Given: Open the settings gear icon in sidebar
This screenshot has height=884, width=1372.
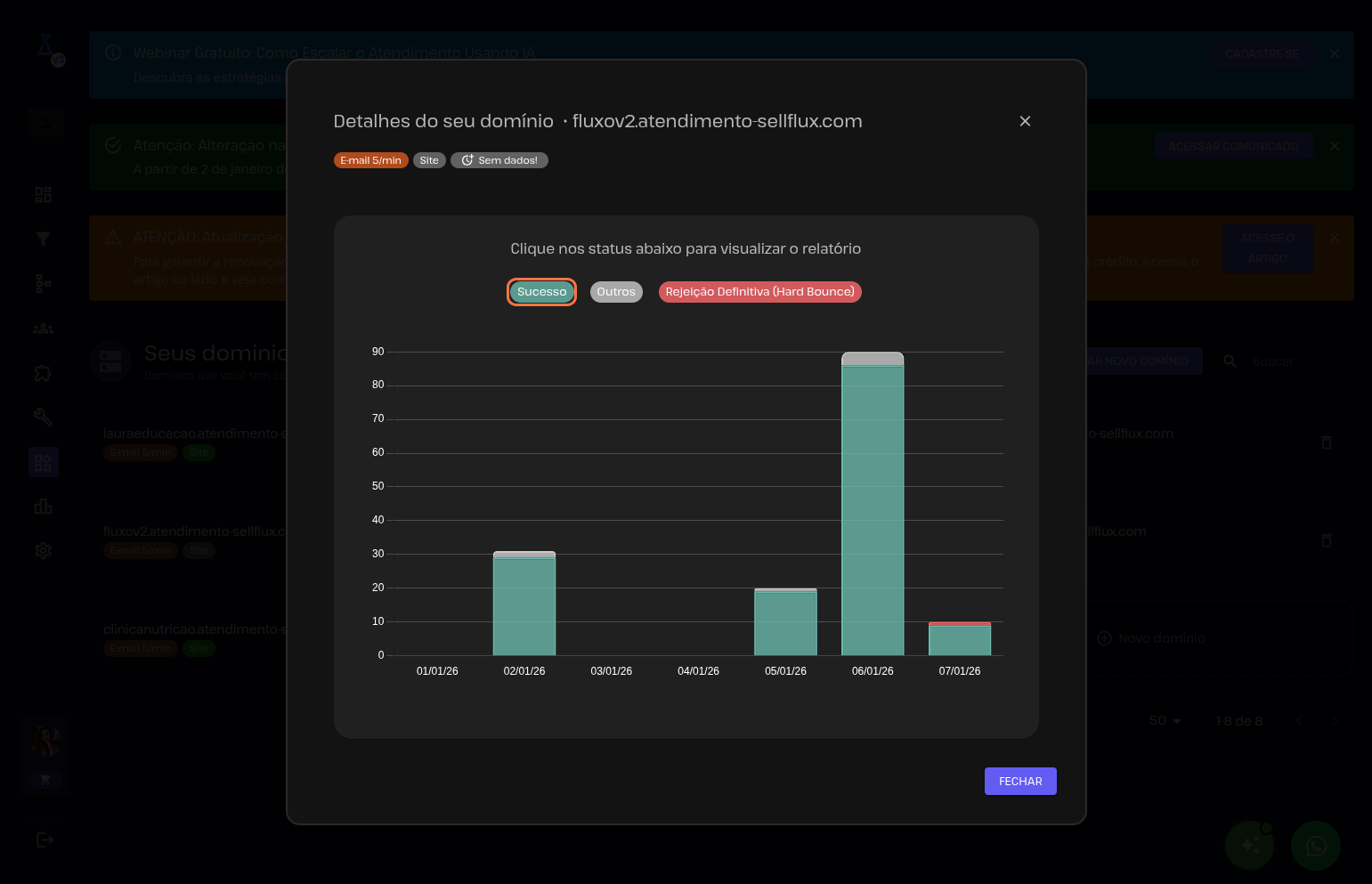Looking at the screenshot, I should 43,551.
